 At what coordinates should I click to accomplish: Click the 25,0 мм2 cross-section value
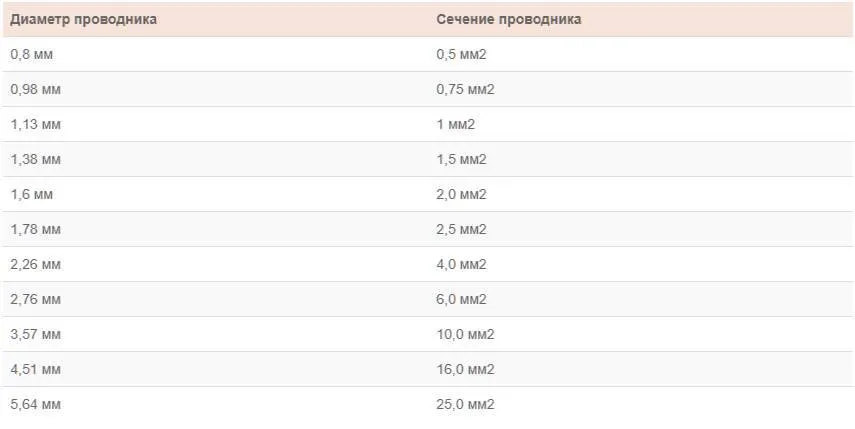465,404
